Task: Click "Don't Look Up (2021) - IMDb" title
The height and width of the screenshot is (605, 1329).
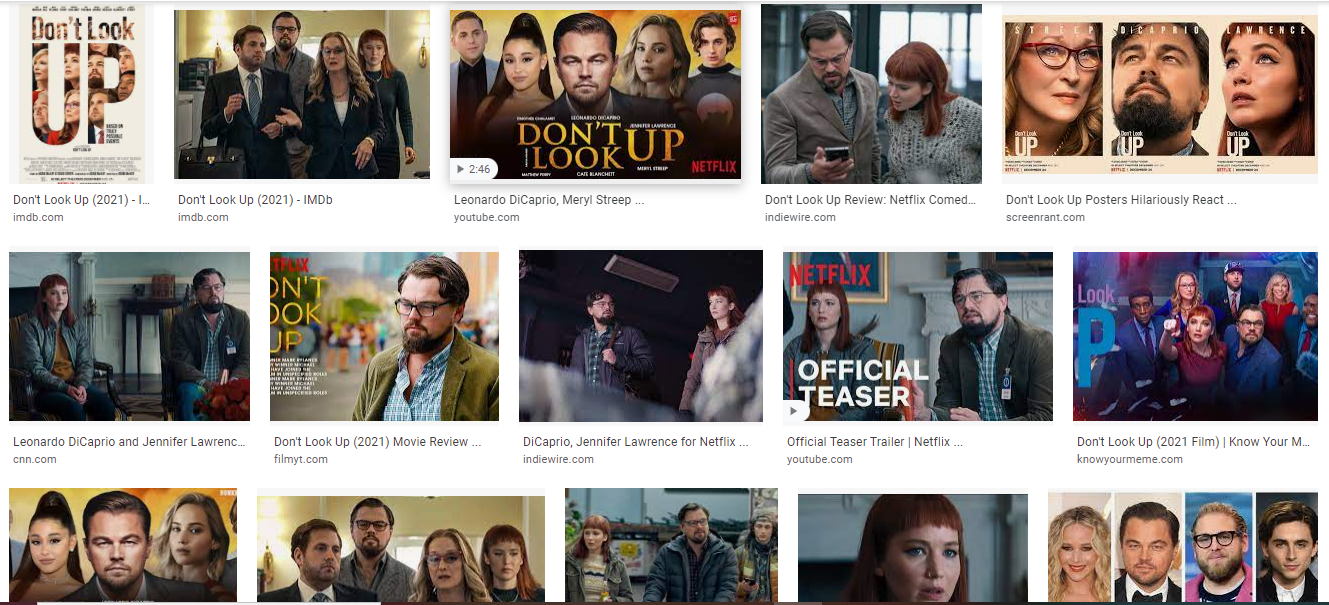Action: [x=255, y=200]
